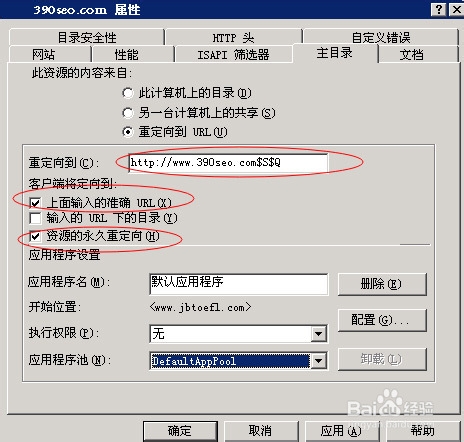464x442 pixels.
Task: Click the 文档 tab
Action: tap(418, 54)
